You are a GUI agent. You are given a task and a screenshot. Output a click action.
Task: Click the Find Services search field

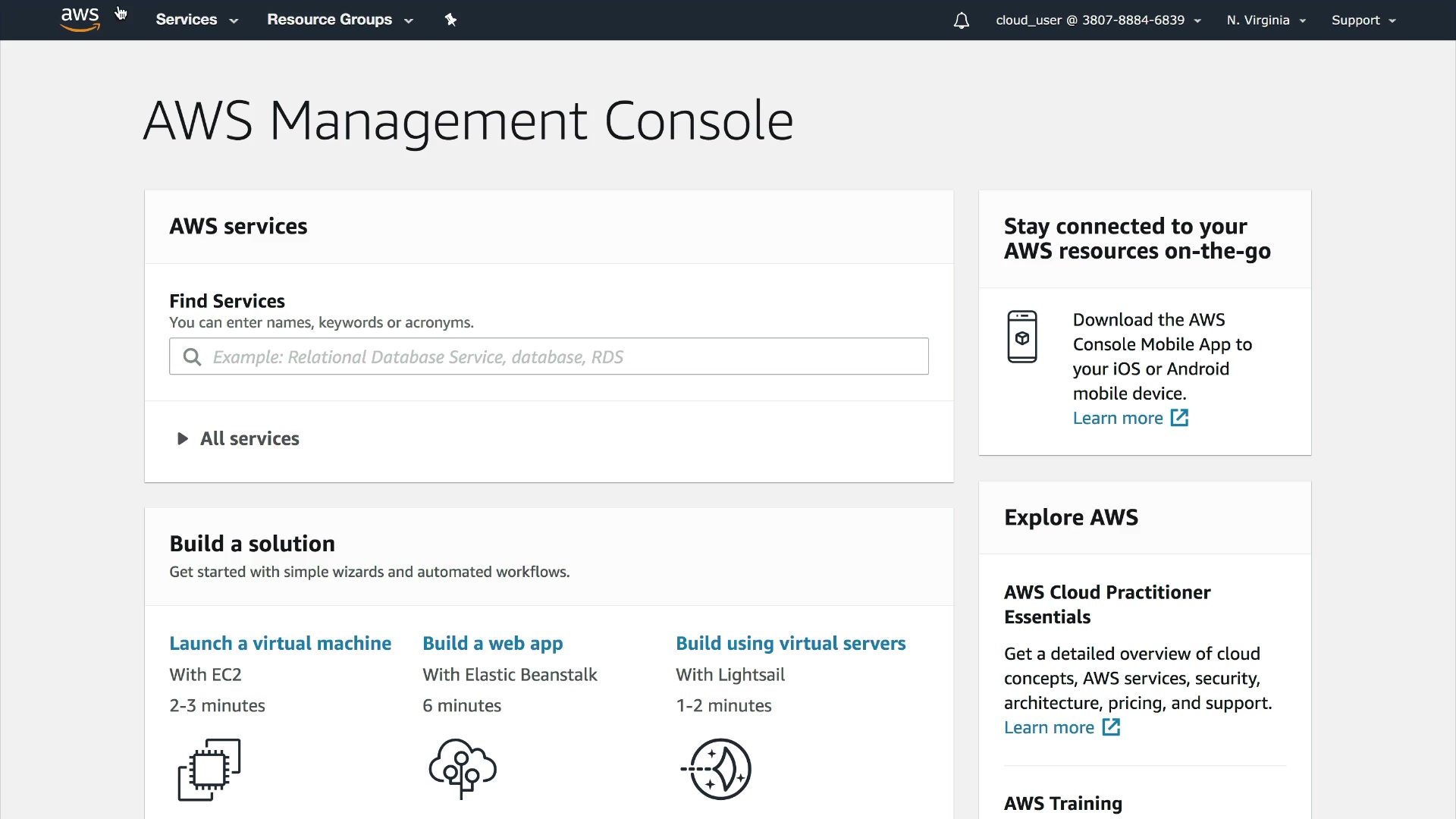pyautogui.click(x=561, y=357)
